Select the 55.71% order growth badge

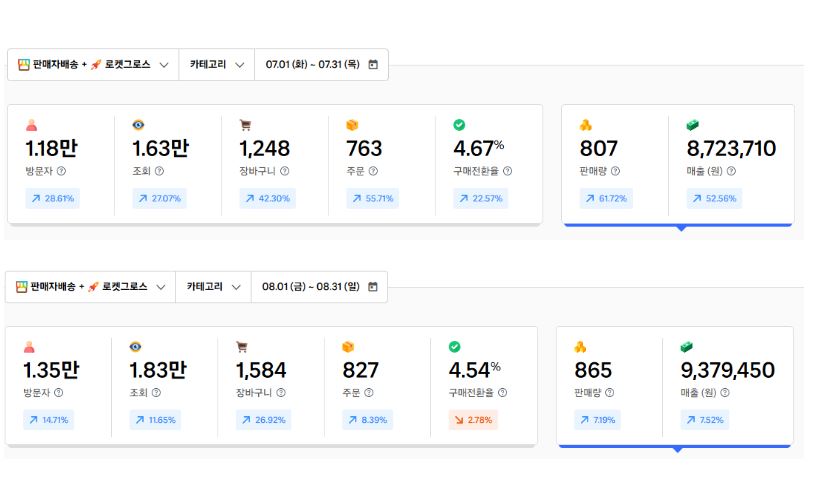[373, 198]
